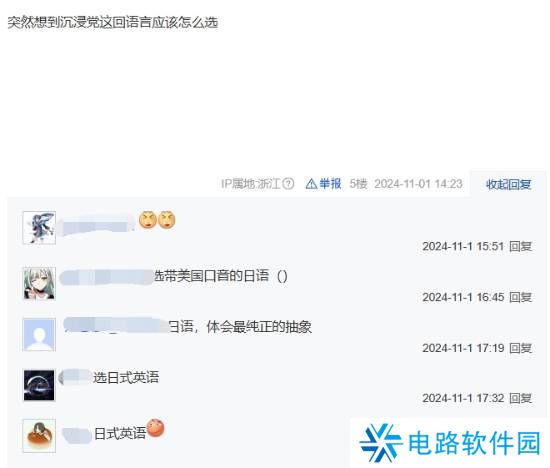The image size is (550, 468).
Task: Click the 举报 warning triangle icon
Action: [x=311, y=183]
